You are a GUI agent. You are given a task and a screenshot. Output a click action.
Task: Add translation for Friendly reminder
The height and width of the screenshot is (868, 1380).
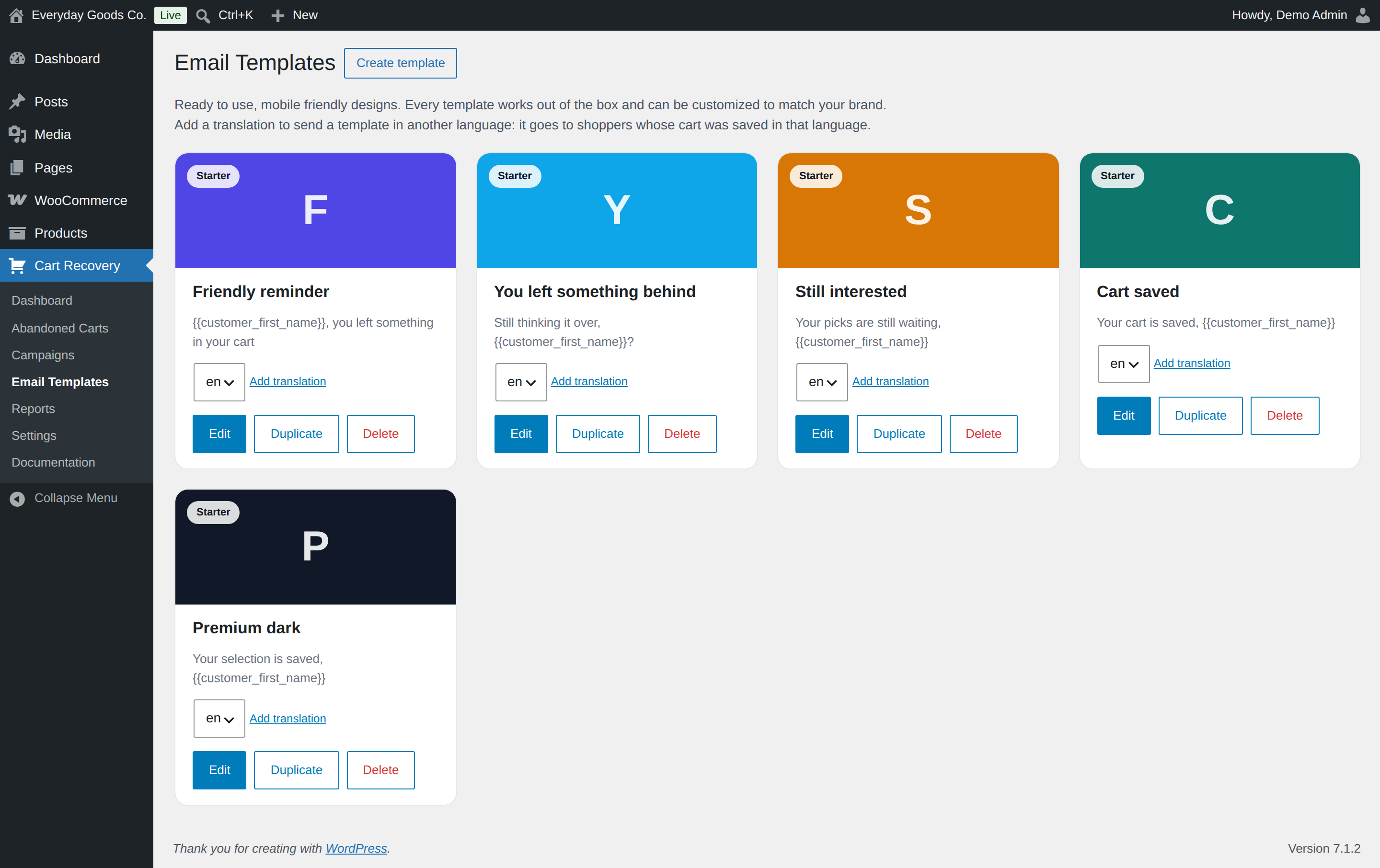287,381
